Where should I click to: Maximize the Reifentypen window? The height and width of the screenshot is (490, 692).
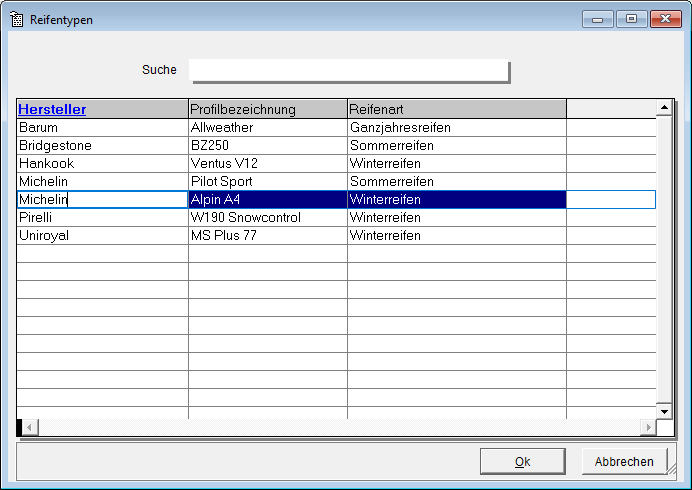point(632,19)
